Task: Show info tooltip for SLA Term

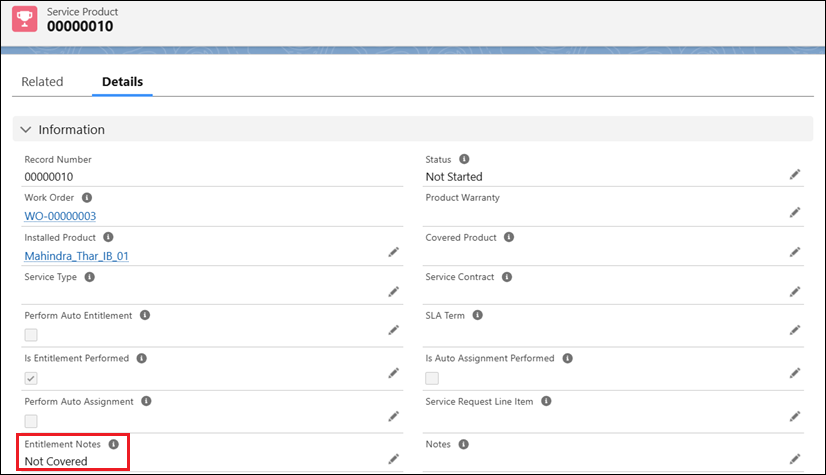Action: point(477,315)
